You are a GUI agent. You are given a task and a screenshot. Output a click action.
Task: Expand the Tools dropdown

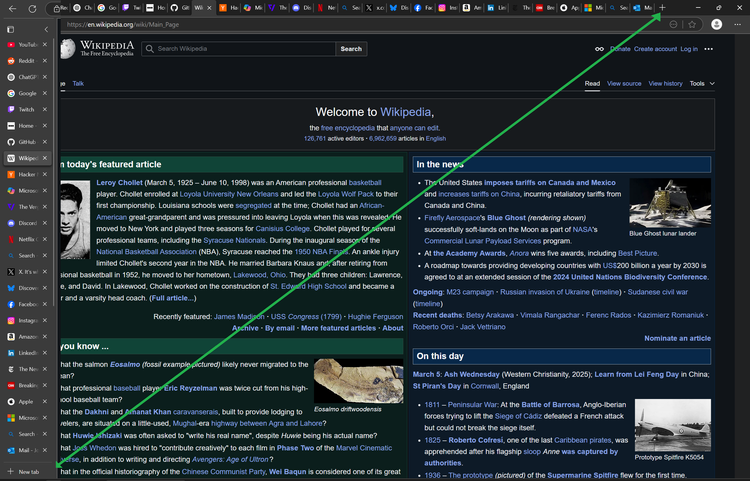702,83
